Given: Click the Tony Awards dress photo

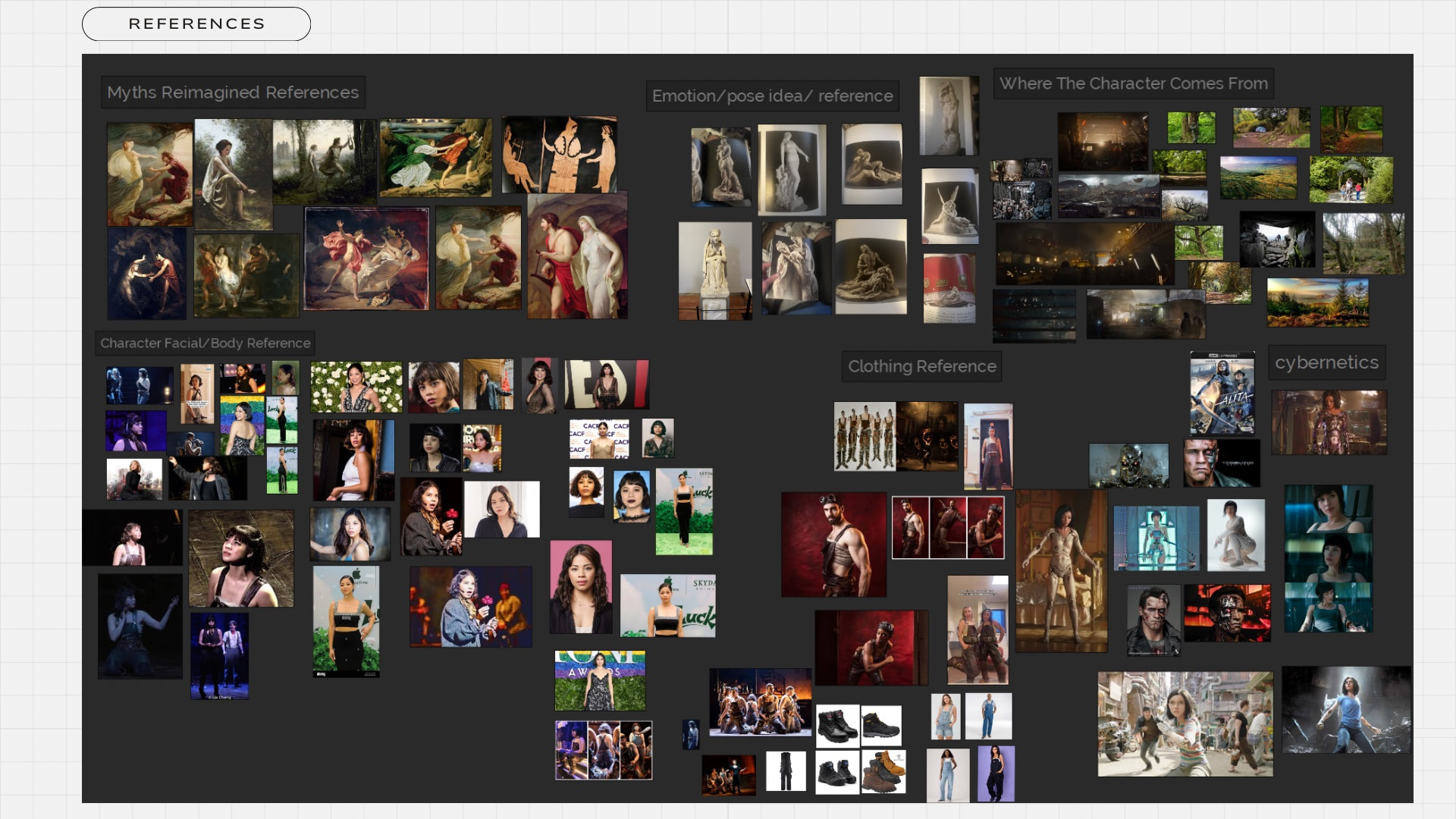Looking at the screenshot, I should (x=600, y=680).
